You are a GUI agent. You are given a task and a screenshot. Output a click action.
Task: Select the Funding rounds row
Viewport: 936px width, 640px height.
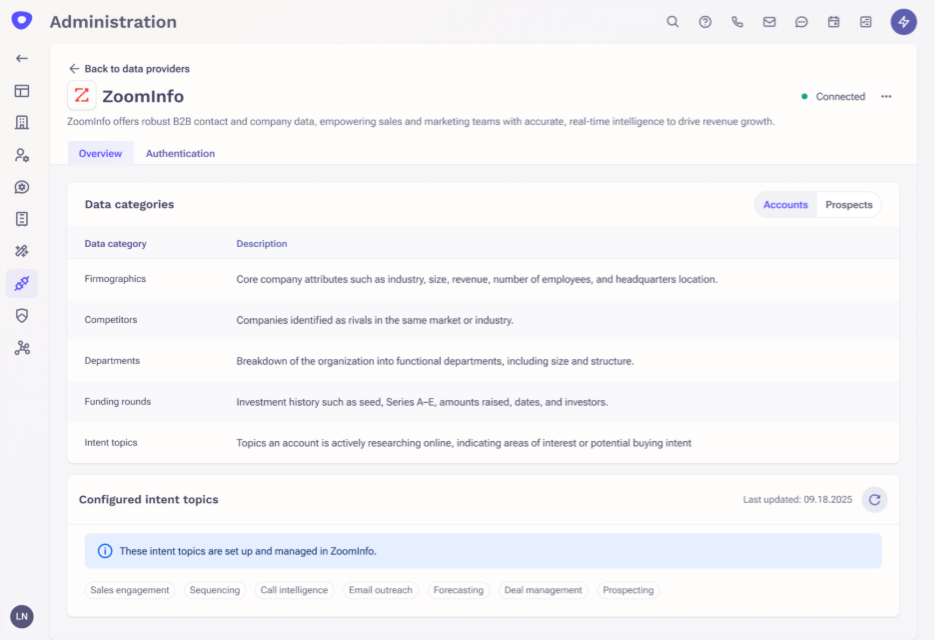483,402
